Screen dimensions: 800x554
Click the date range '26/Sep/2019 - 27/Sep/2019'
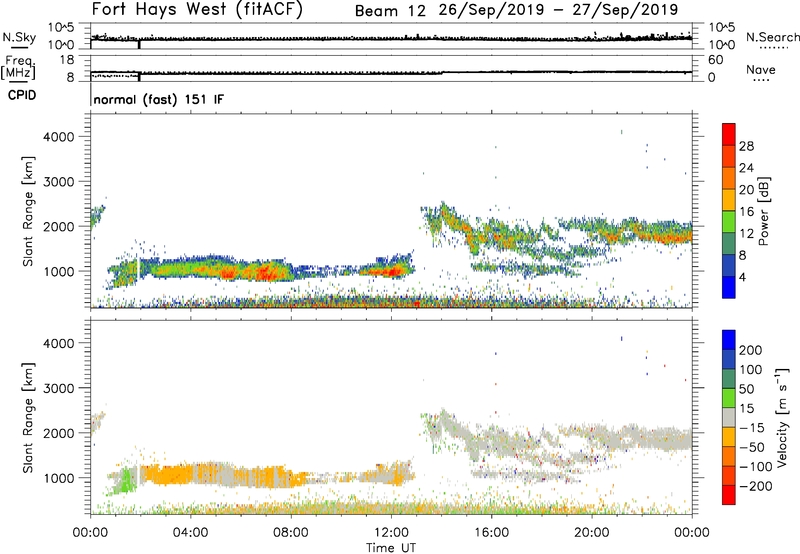coord(559,10)
